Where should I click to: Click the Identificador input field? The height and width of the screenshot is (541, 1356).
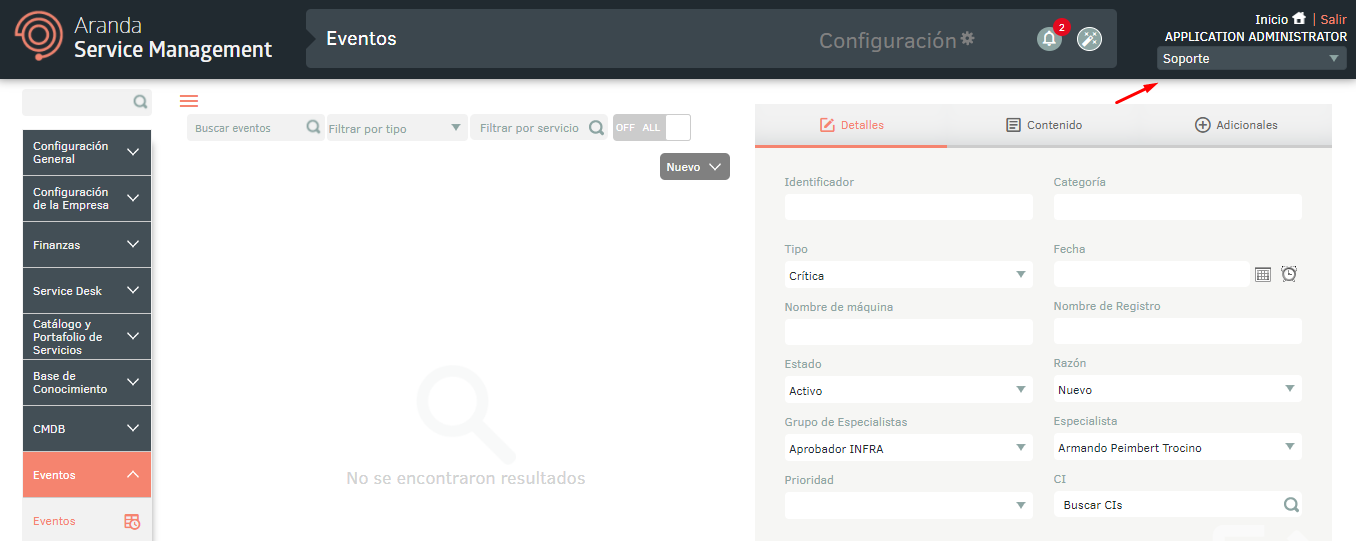click(908, 207)
